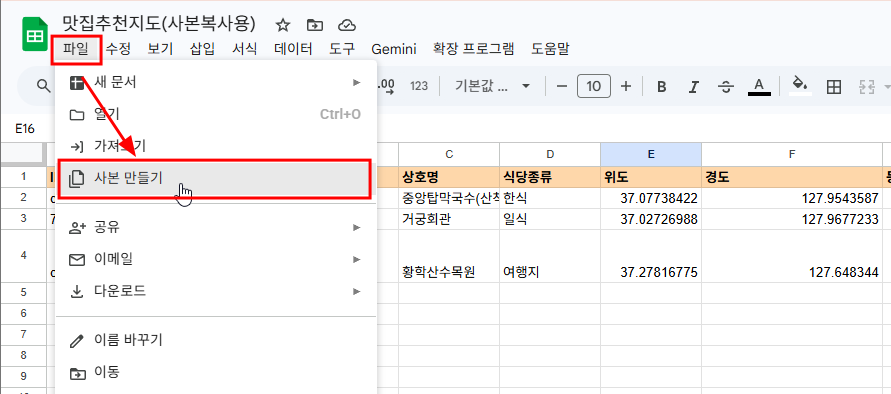Open the Gemini menu
The image size is (891, 394).
[x=394, y=49]
